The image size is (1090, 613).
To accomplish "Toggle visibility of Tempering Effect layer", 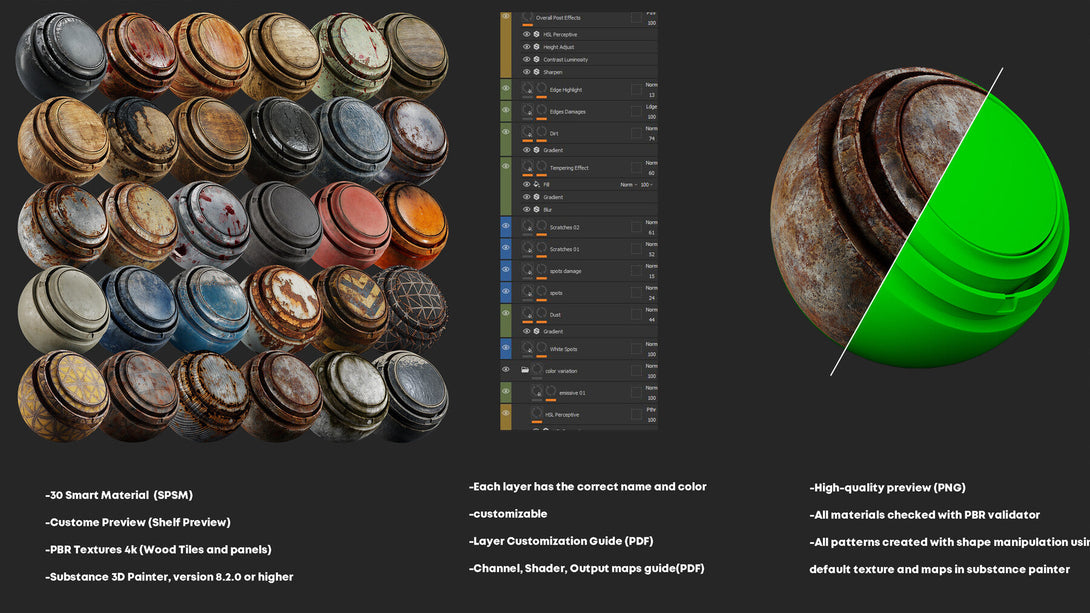I will tap(506, 166).
